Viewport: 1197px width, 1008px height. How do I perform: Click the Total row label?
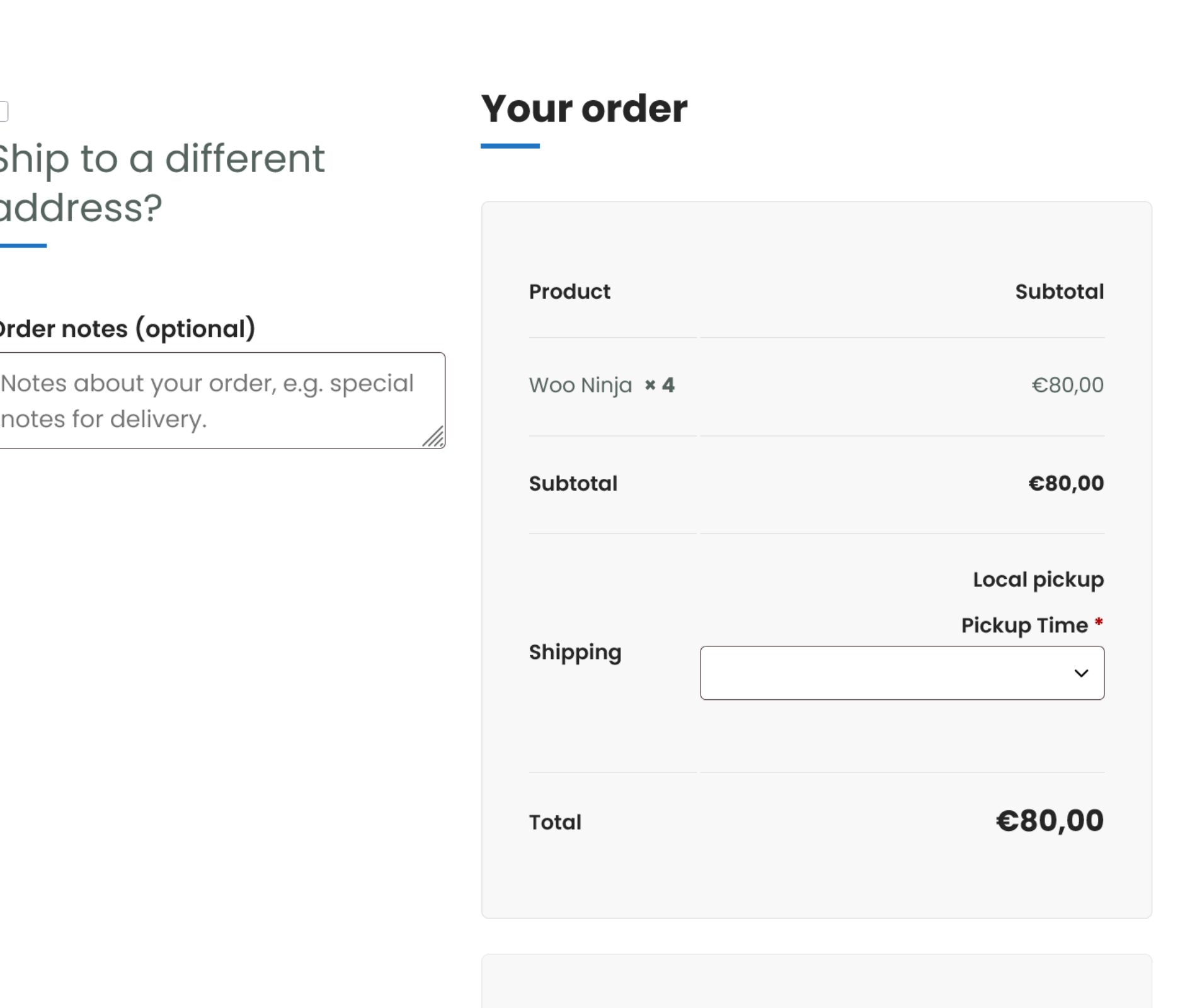[x=555, y=822]
